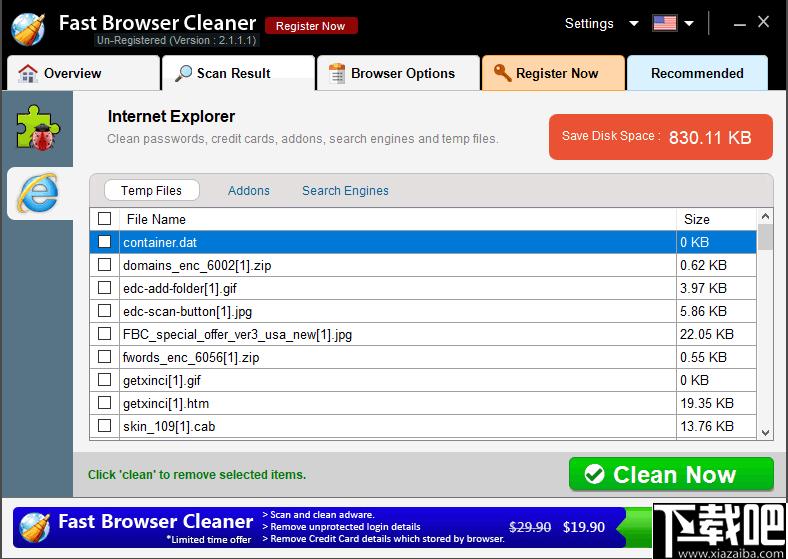This screenshot has width=788, height=559.
Task: Click the file list scrollbar thumb
Action: click(x=765, y=237)
